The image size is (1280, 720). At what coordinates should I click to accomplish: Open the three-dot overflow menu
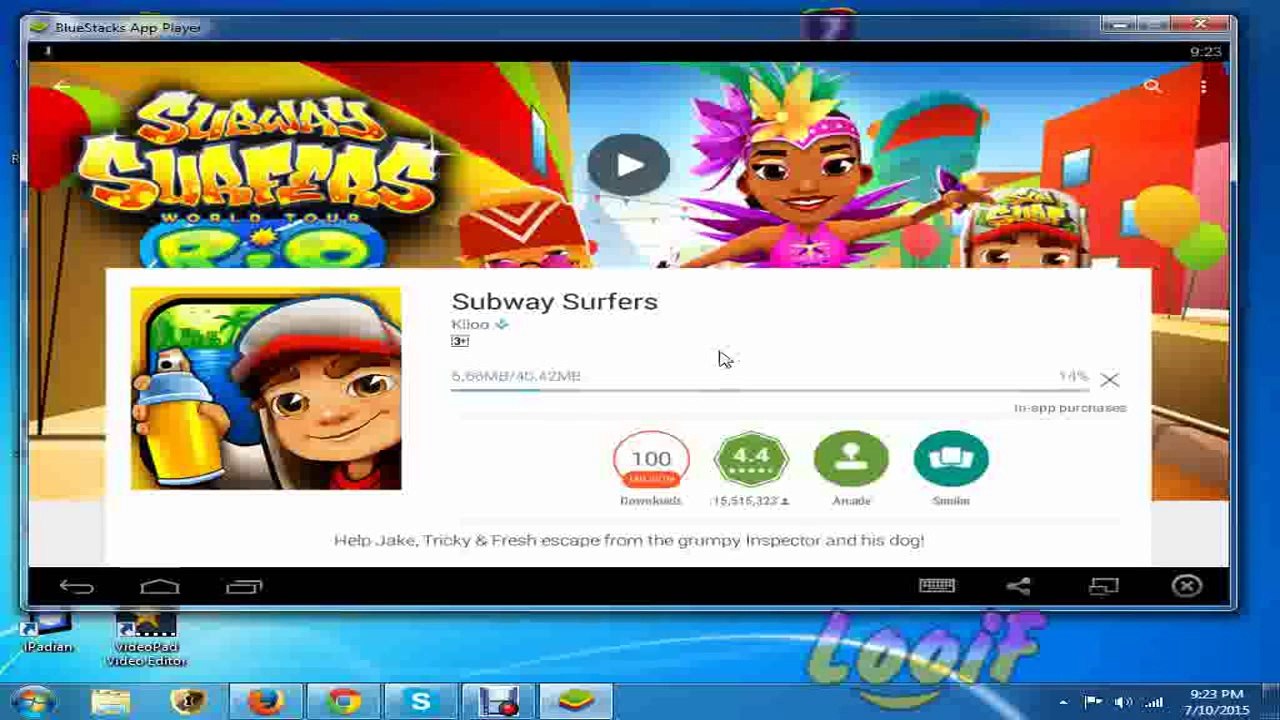[x=1204, y=87]
